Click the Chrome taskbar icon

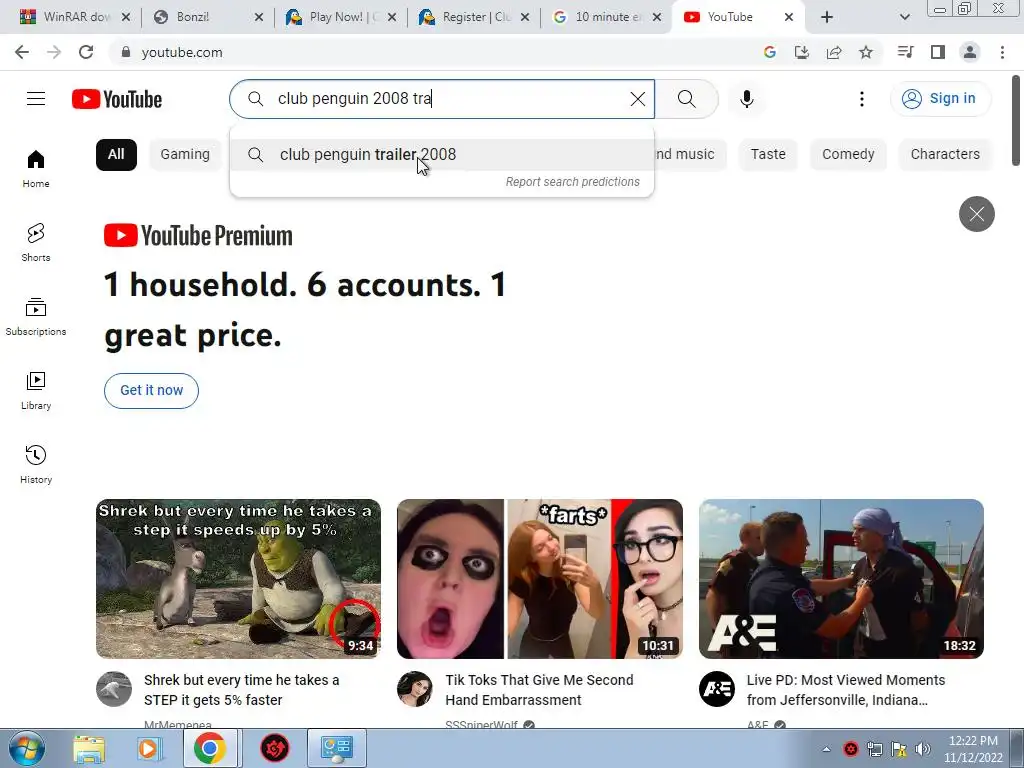[210, 748]
